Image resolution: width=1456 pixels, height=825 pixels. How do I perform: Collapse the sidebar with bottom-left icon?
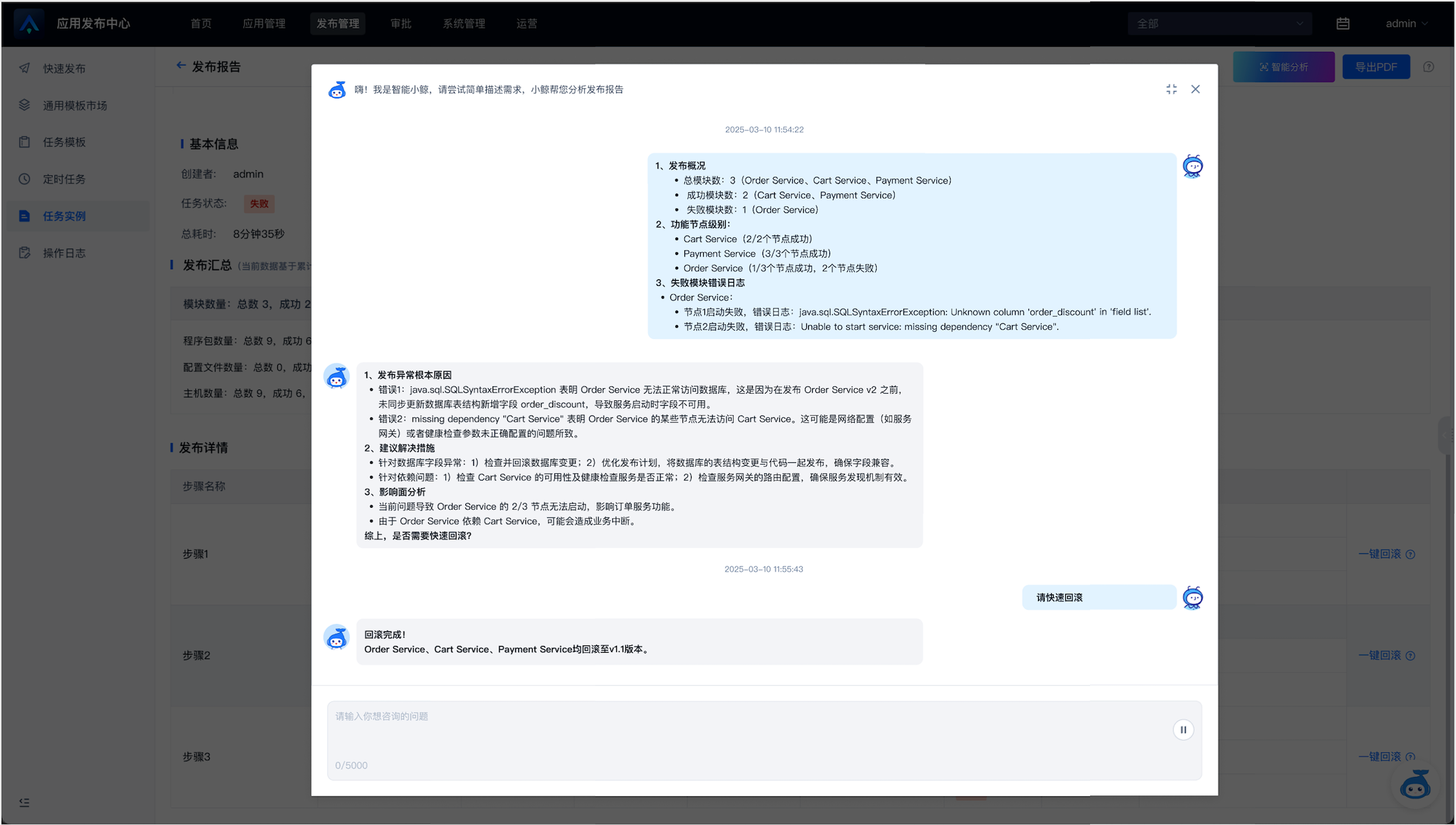point(24,803)
